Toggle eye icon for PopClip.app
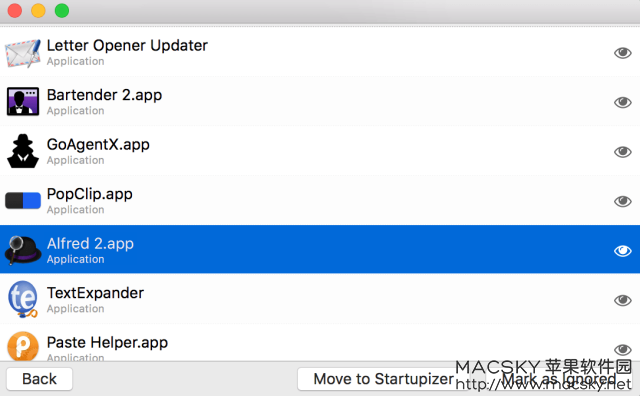640x396 pixels. [x=623, y=201]
